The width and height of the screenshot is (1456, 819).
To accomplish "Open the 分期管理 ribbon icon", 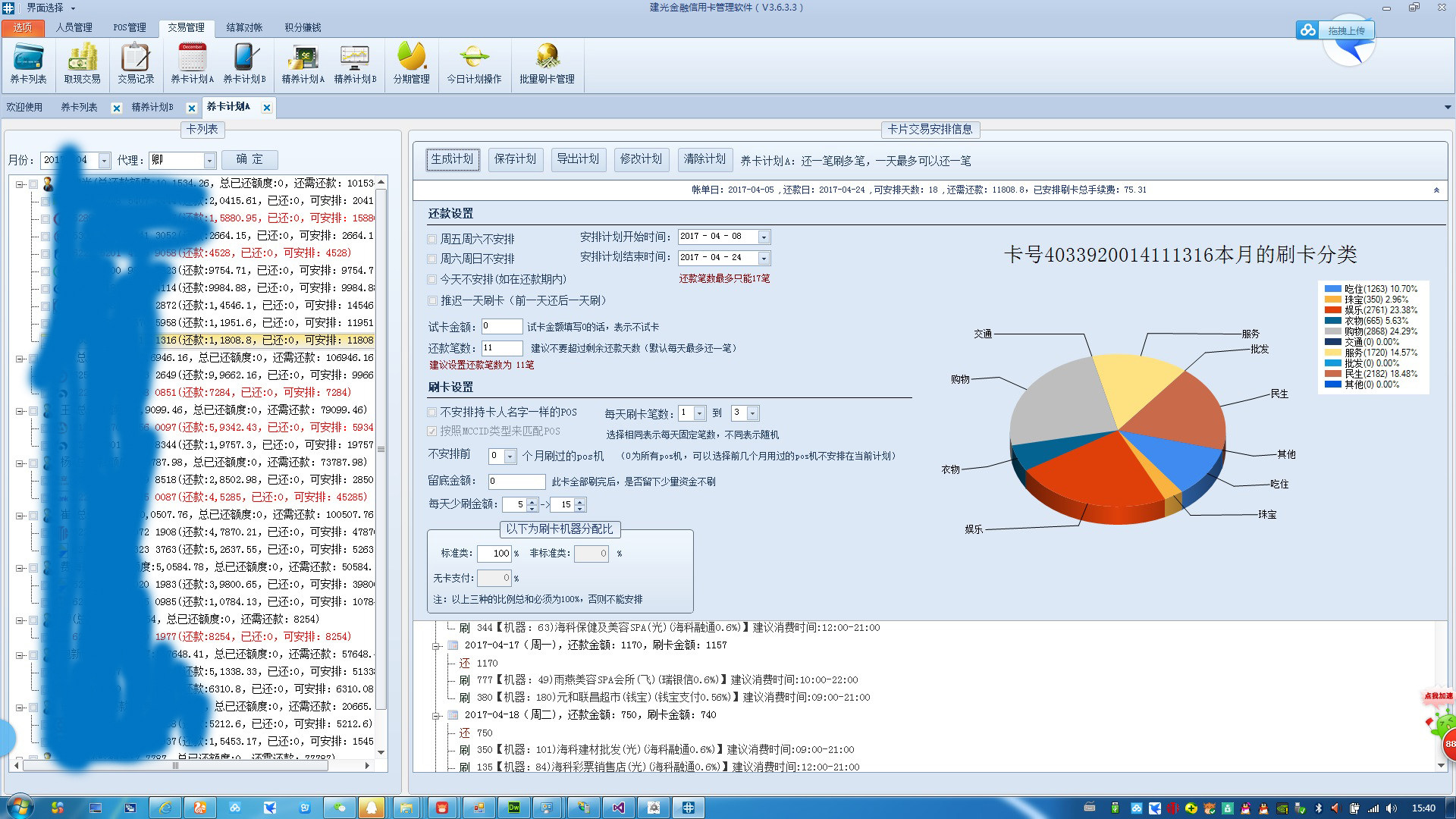I will coord(411,64).
